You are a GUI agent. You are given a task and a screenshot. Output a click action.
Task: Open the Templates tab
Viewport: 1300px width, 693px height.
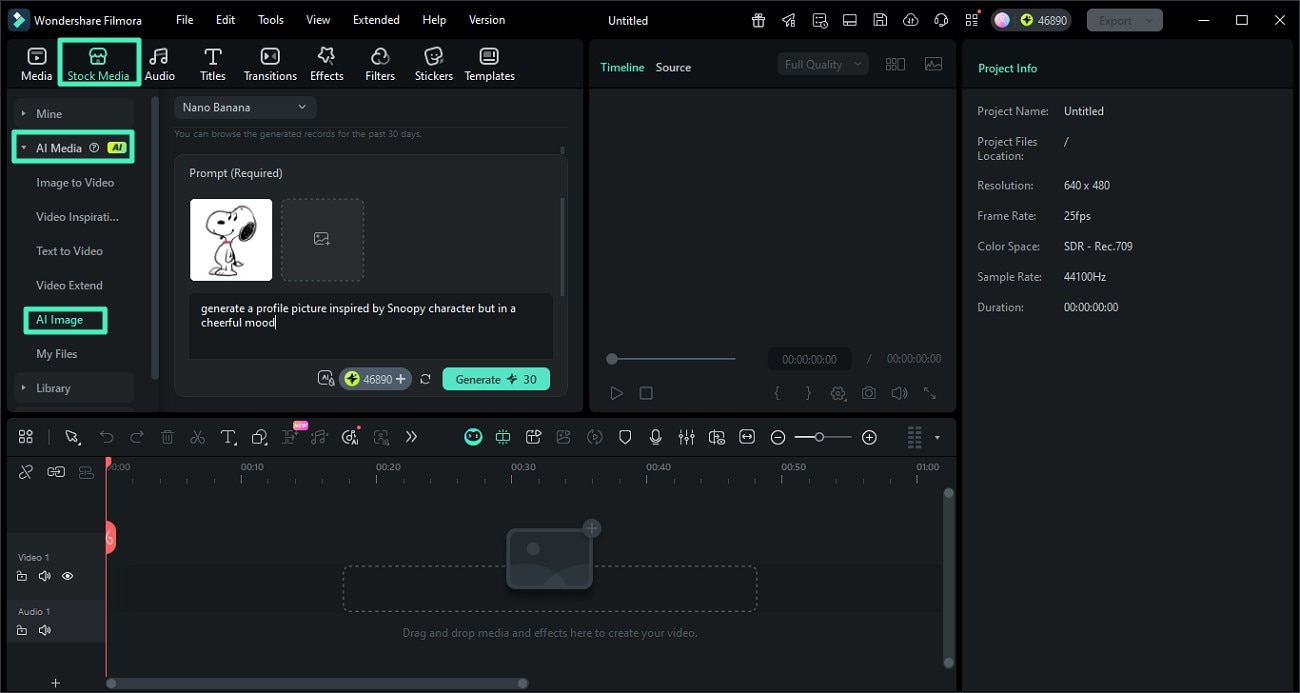pos(489,64)
